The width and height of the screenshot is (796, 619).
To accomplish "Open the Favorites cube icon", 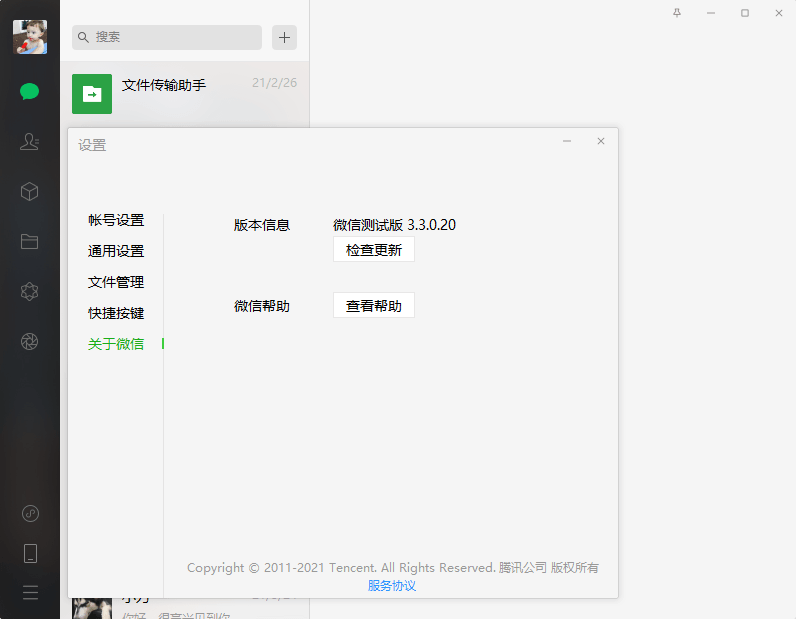I will coord(30,191).
